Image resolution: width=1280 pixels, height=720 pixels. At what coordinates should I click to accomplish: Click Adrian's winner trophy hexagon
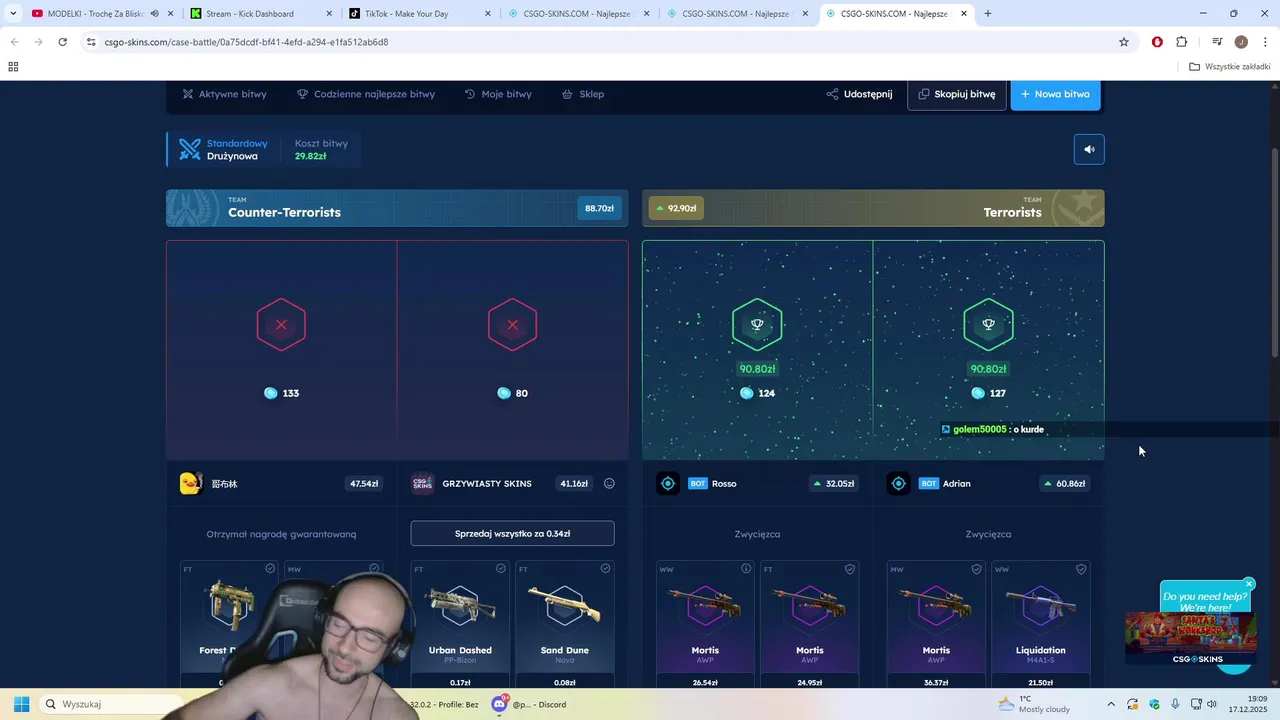(x=988, y=324)
